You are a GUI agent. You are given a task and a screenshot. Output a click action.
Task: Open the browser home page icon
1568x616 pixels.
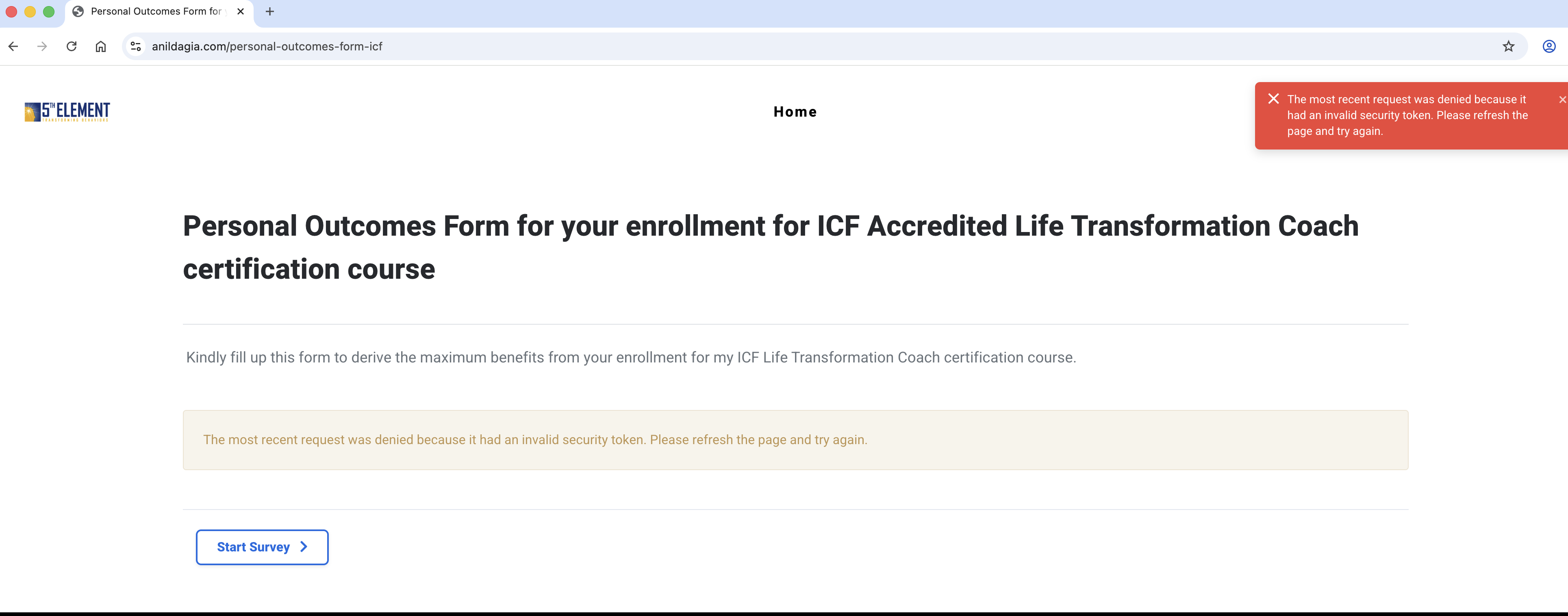pyautogui.click(x=101, y=46)
